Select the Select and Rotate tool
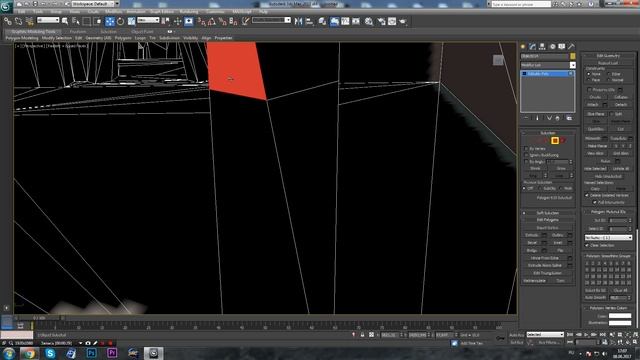This screenshot has height=360, width=640. pyautogui.click(x=120, y=21)
